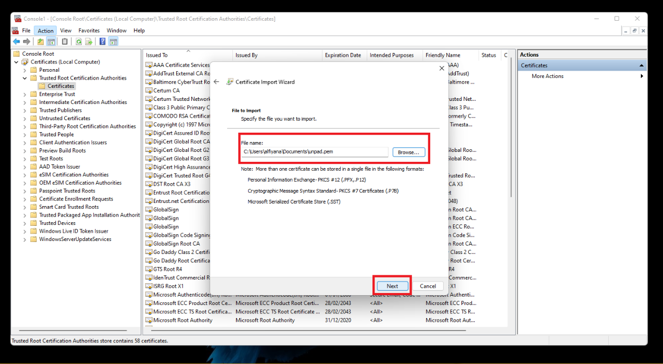Image resolution: width=663 pixels, height=364 pixels.
Task: Click the folder icon beside Test Roots
Action: coord(34,159)
